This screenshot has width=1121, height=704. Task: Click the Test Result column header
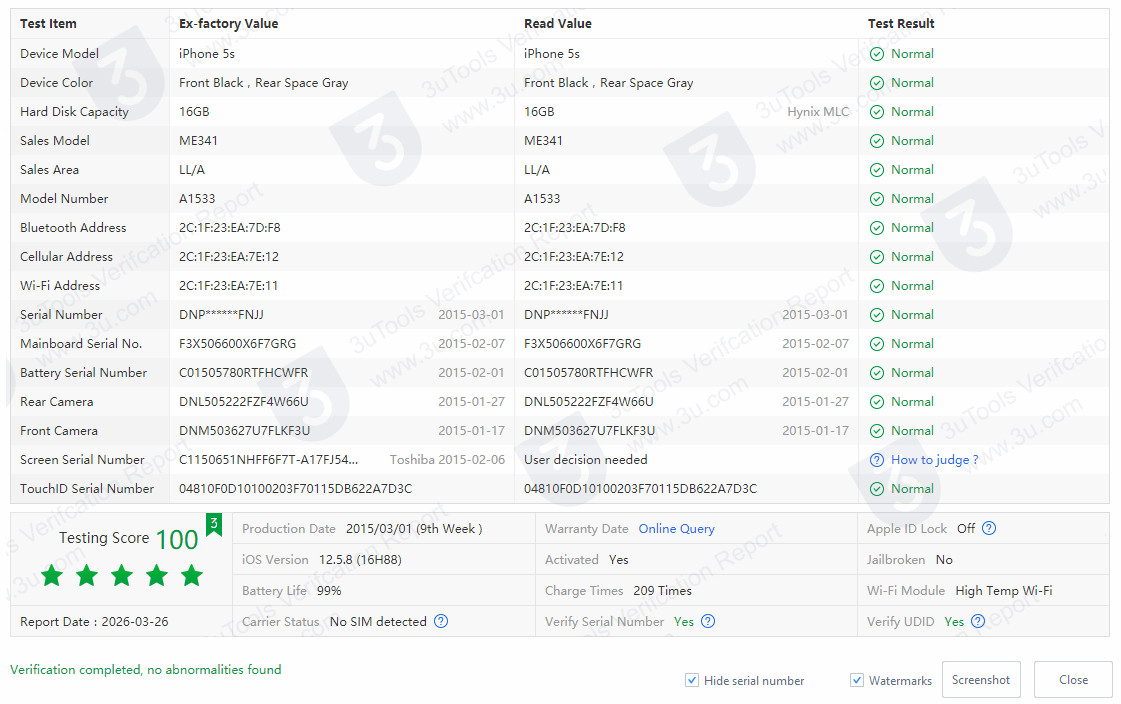click(x=901, y=24)
